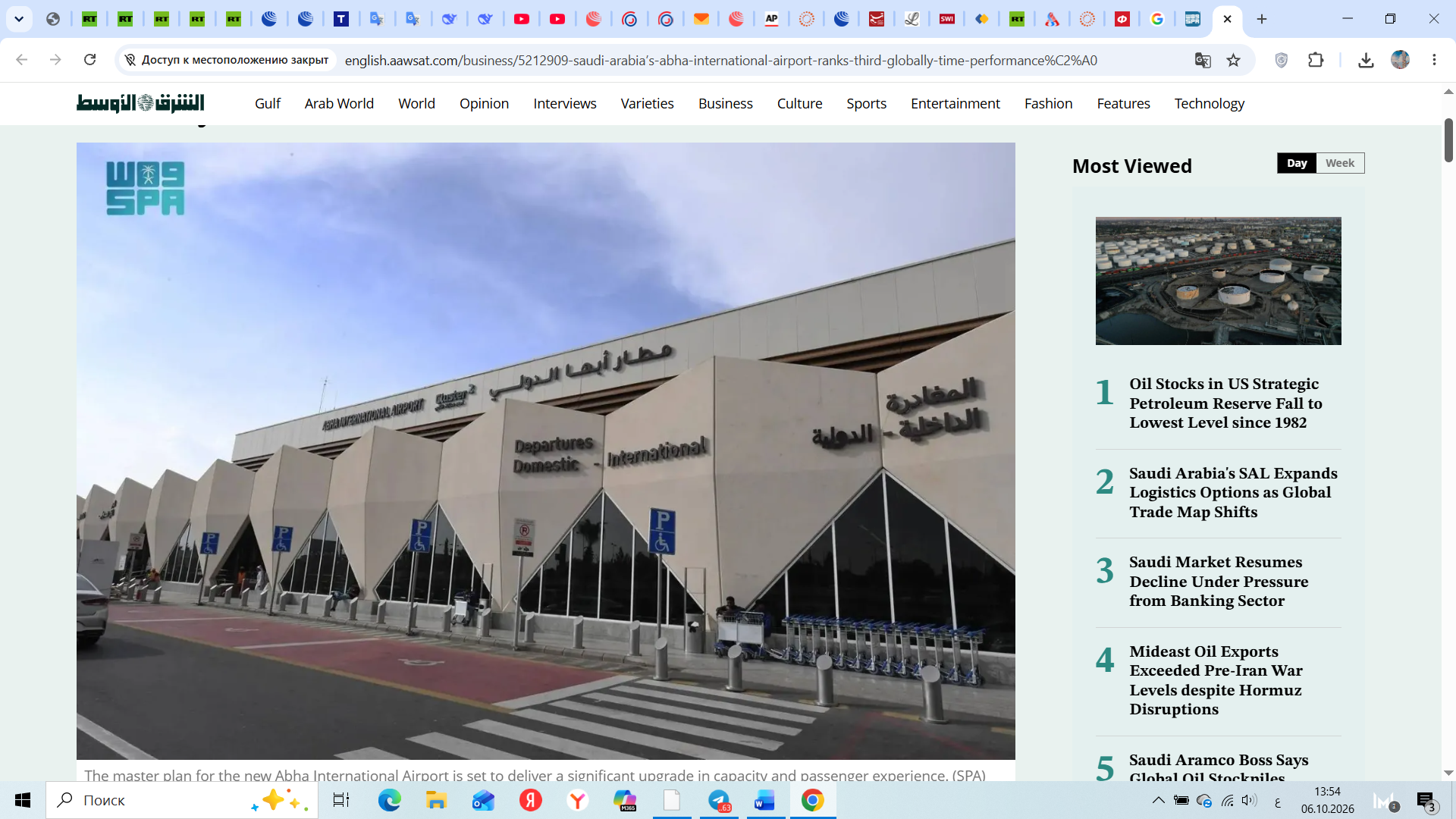Reload the page with the refresh icon
Viewport: 1456px width, 819px height.
coord(89,60)
